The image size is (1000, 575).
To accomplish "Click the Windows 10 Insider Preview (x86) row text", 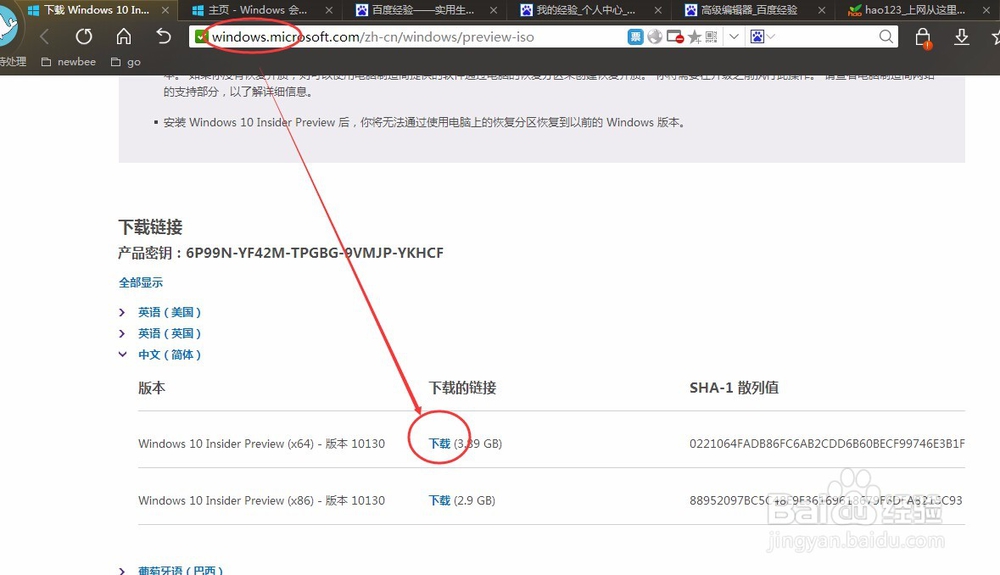I will (x=261, y=500).
